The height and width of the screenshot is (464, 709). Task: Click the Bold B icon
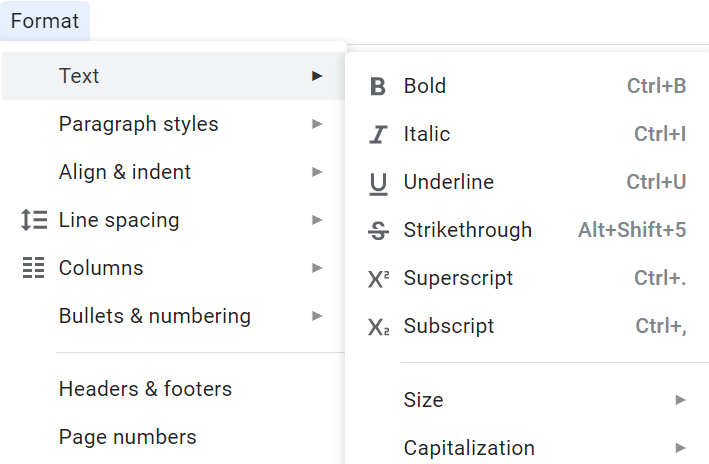pos(378,86)
